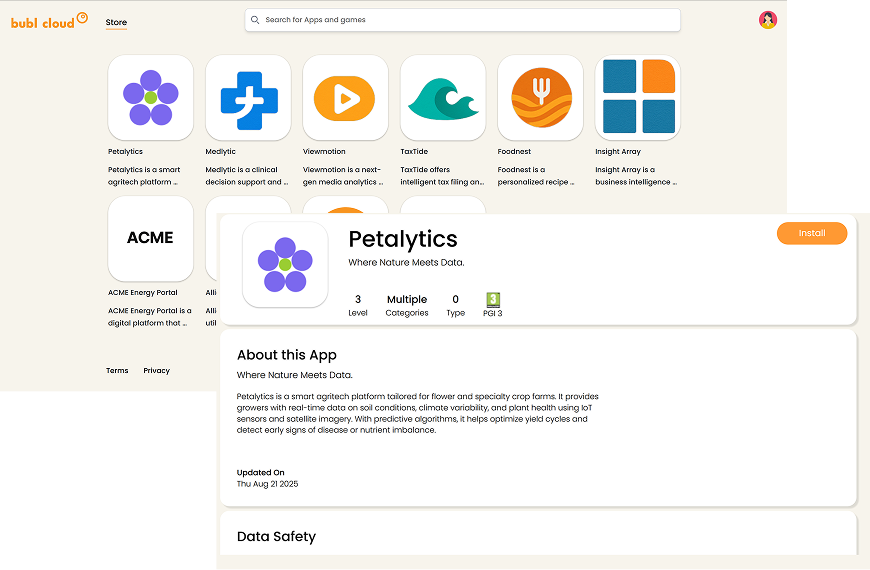Open the ACME Energy Portal icon
Image resolution: width=870 pixels, height=570 pixels.
pyautogui.click(x=150, y=238)
